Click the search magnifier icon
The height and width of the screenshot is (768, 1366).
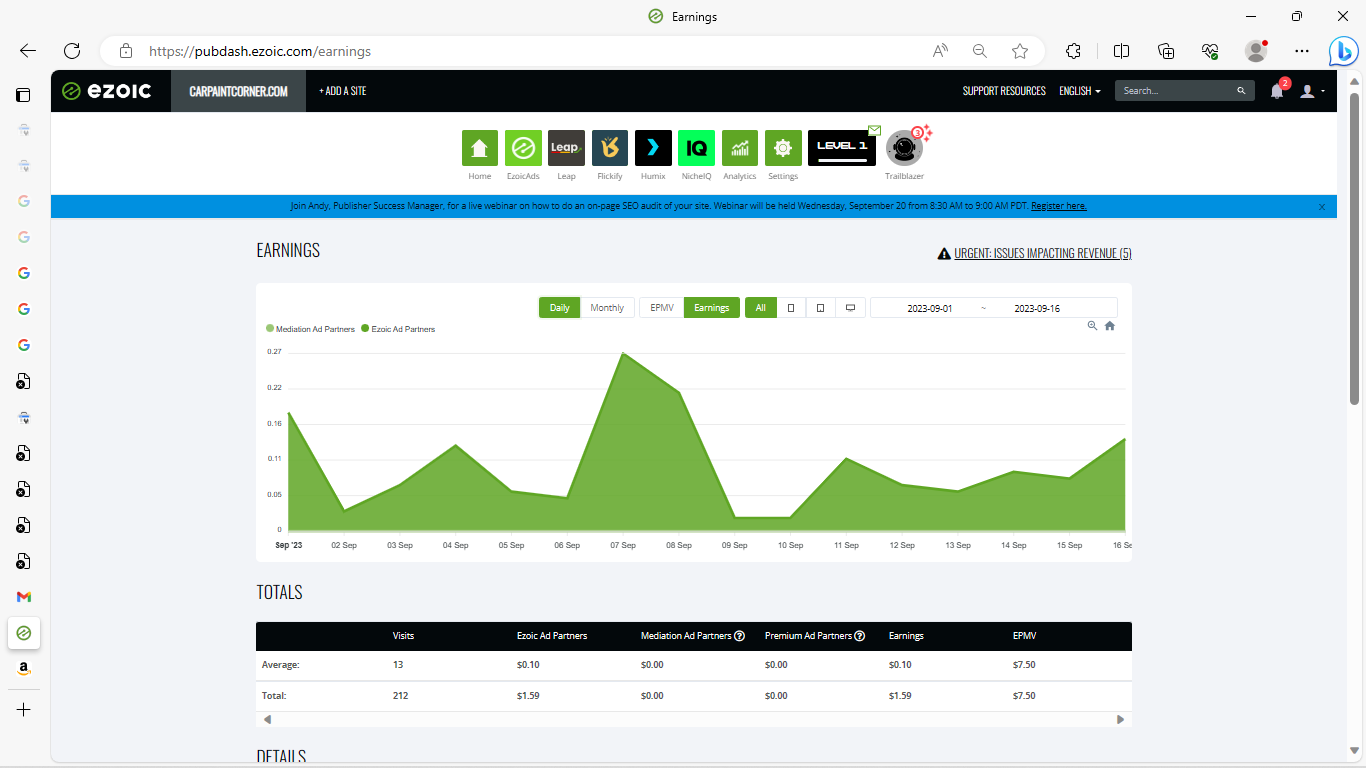[x=1241, y=91]
